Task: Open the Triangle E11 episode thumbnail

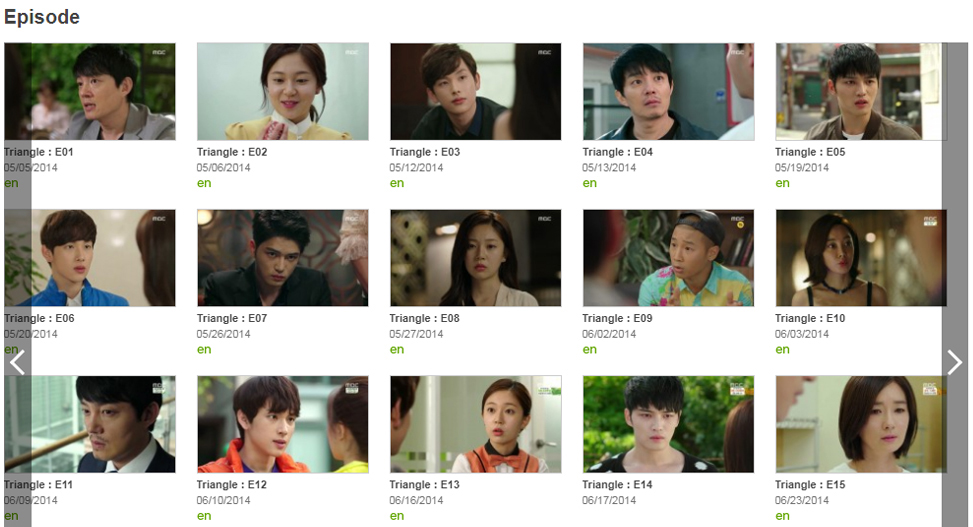Action: coord(90,424)
